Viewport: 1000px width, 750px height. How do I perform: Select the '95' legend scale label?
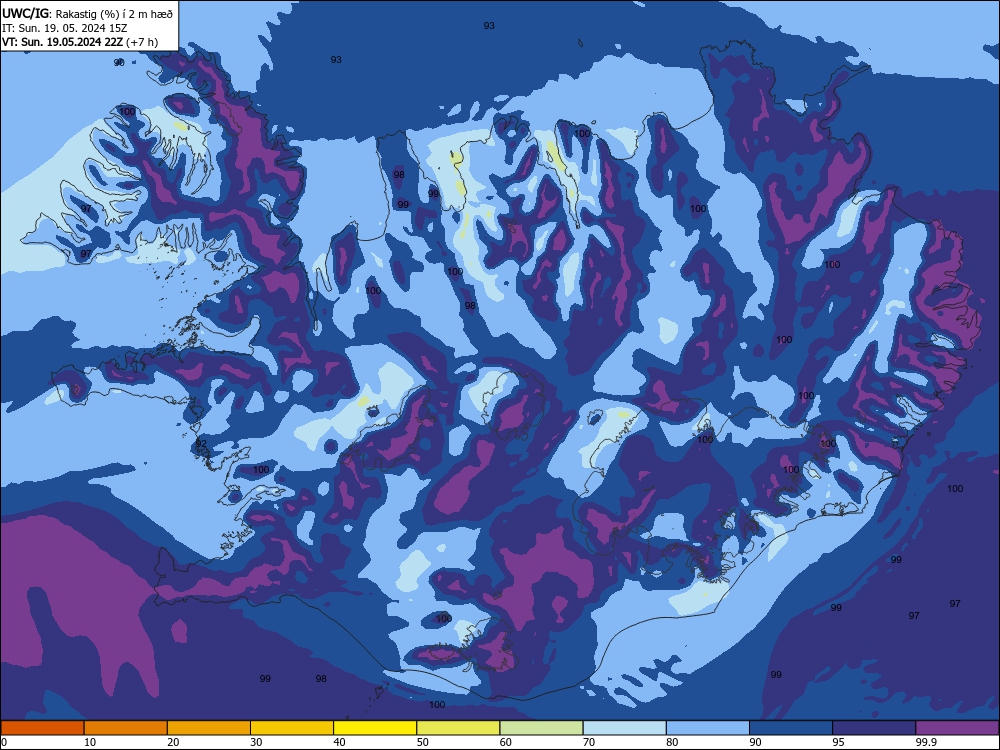[839, 742]
